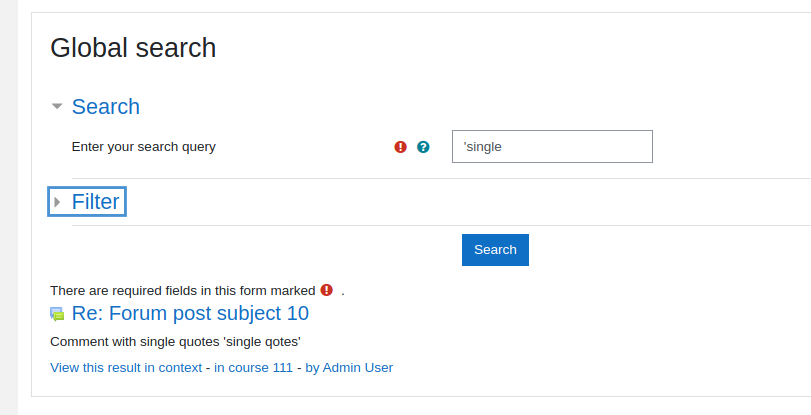Click the teal help icon for search query
The width and height of the screenshot is (811, 415).
(423, 147)
